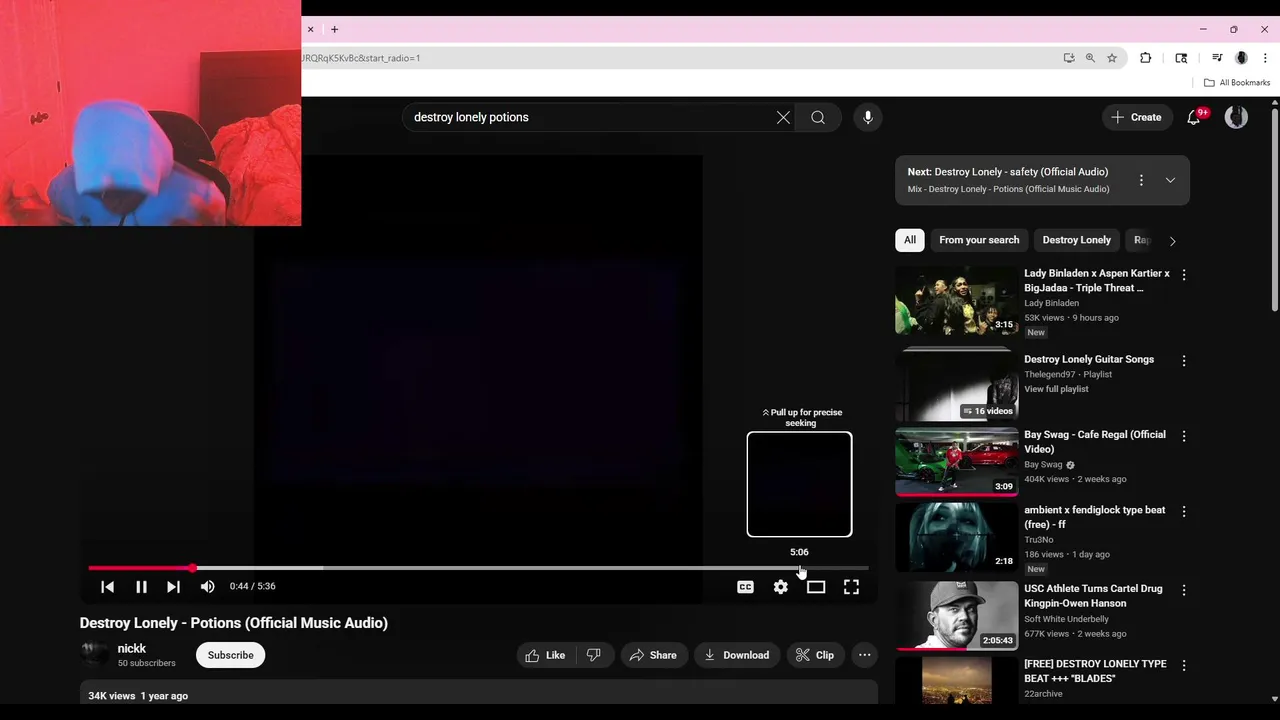Select the 'From your search' chip
Image resolution: width=1280 pixels, height=720 pixels.
tap(979, 240)
